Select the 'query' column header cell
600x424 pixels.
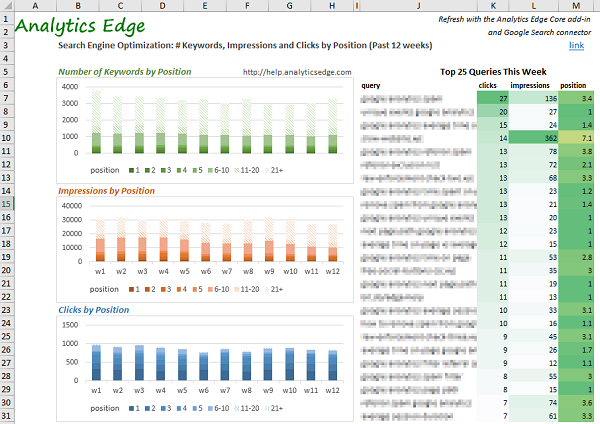(x=418, y=85)
